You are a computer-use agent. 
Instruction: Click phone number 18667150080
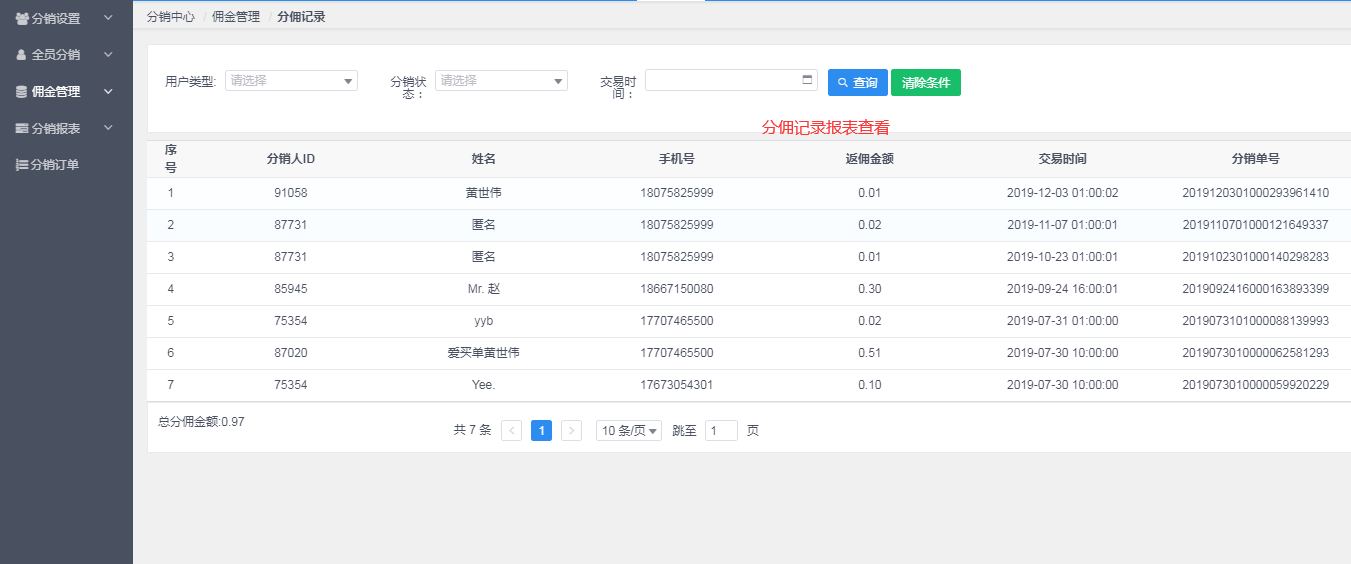677,289
